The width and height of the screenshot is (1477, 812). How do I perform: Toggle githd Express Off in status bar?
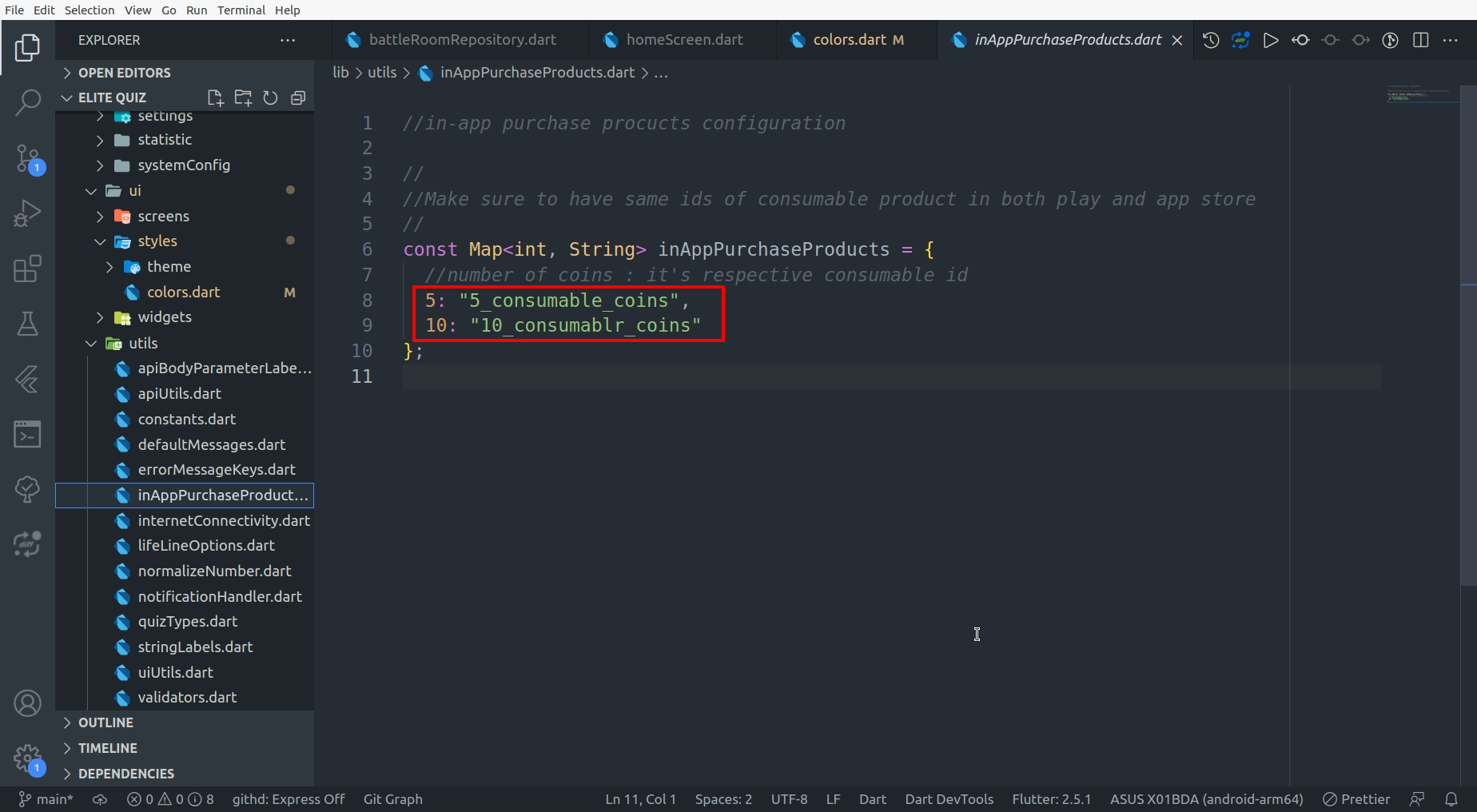(x=288, y=799)
